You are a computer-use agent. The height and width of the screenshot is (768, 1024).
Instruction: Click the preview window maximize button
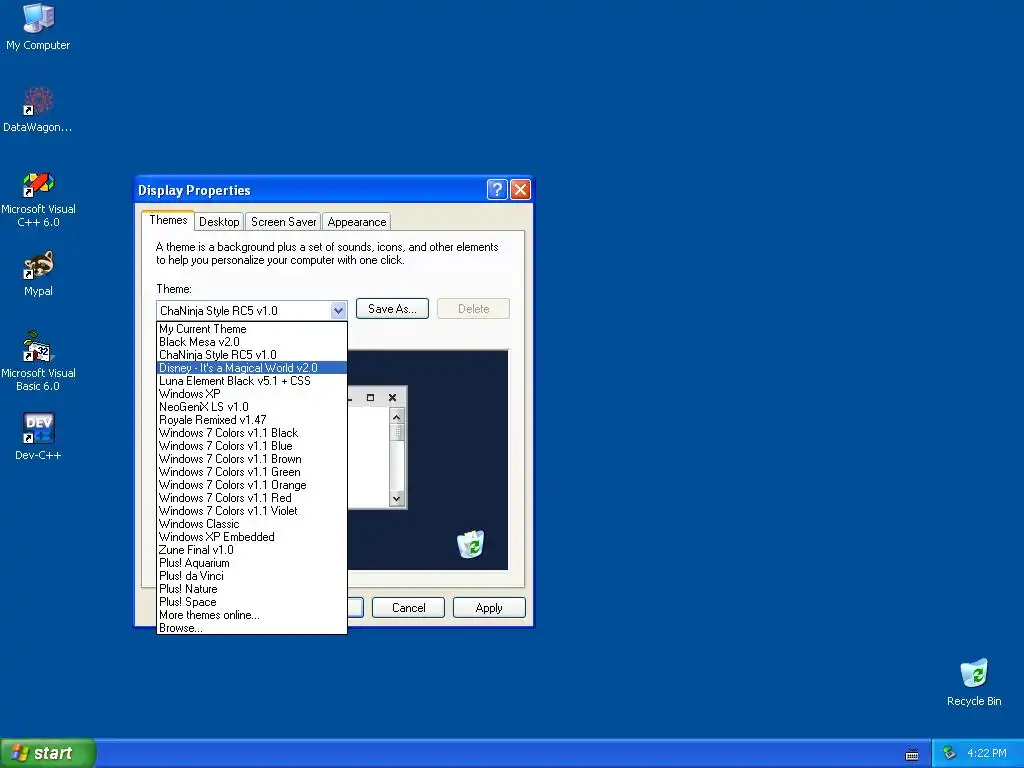[x=370, y=397]
